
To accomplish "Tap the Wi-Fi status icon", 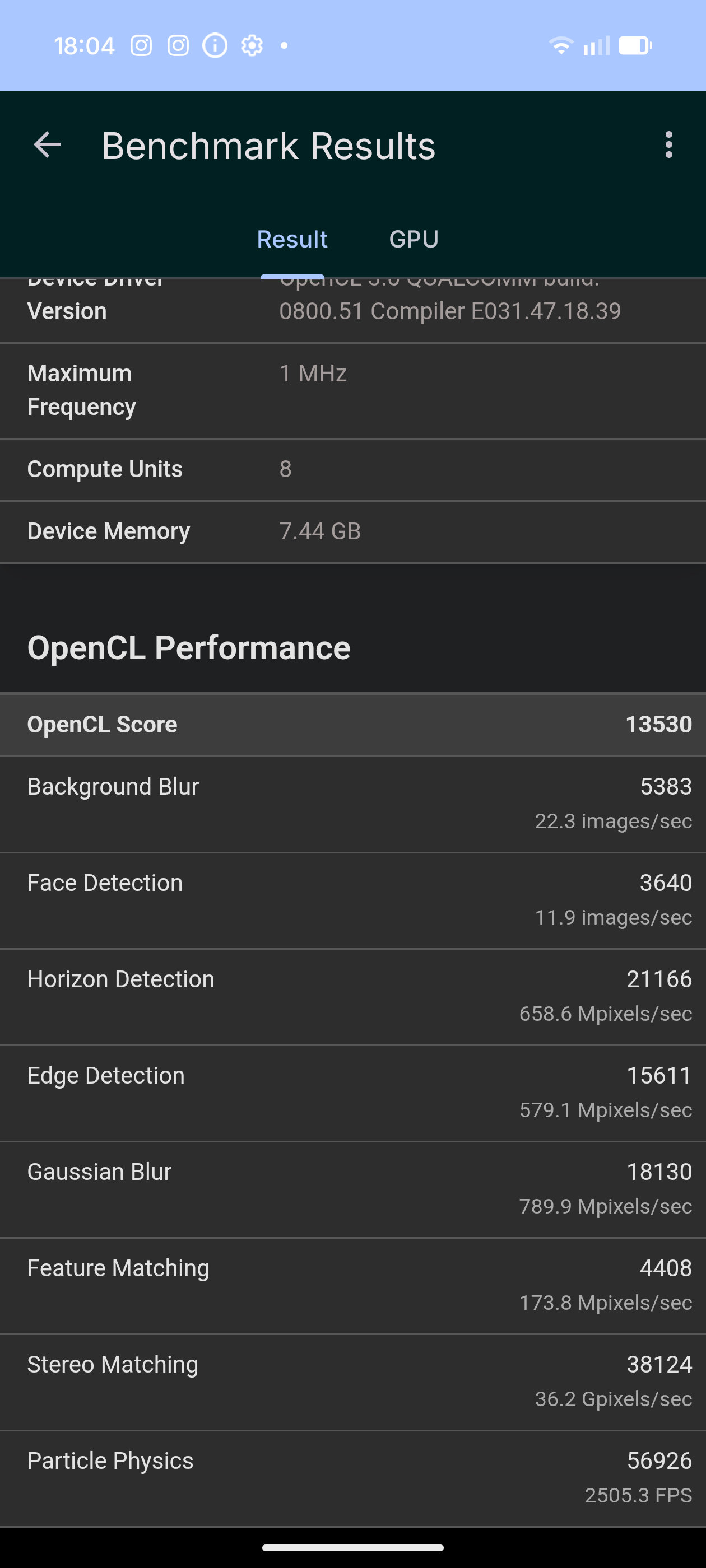I will tap(560, 46).
